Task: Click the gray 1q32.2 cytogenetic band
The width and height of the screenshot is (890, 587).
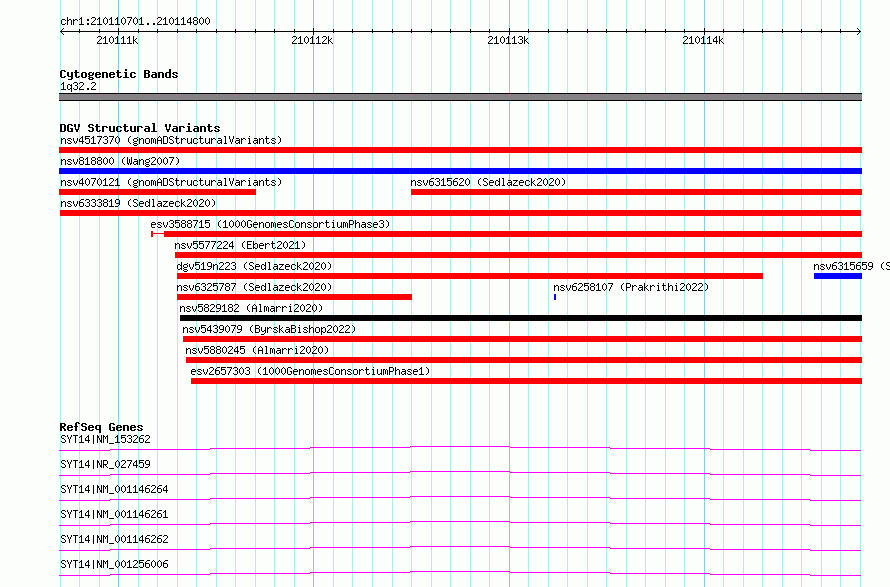Action: [460, 97]
